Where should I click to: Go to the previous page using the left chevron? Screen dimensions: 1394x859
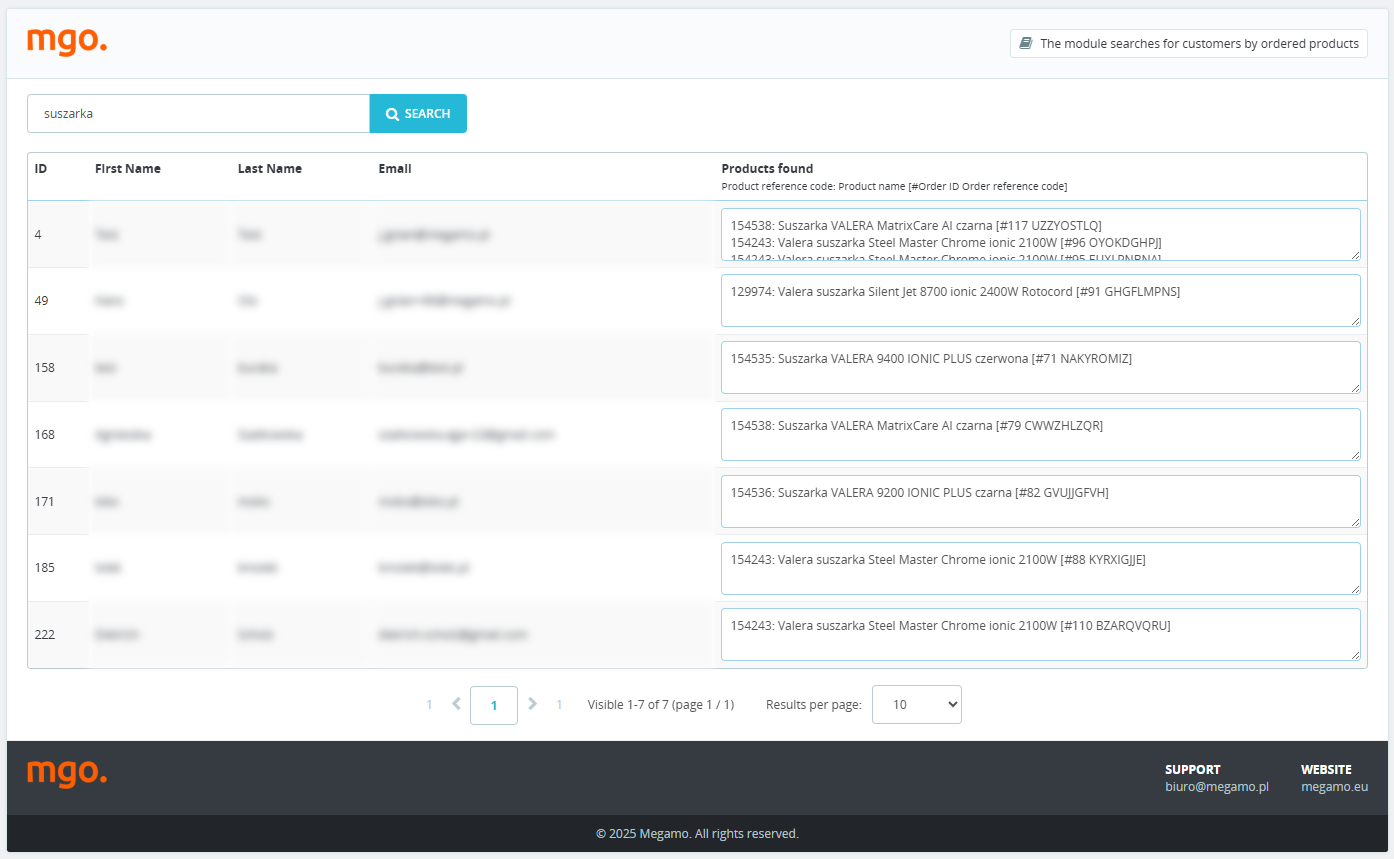456,704
